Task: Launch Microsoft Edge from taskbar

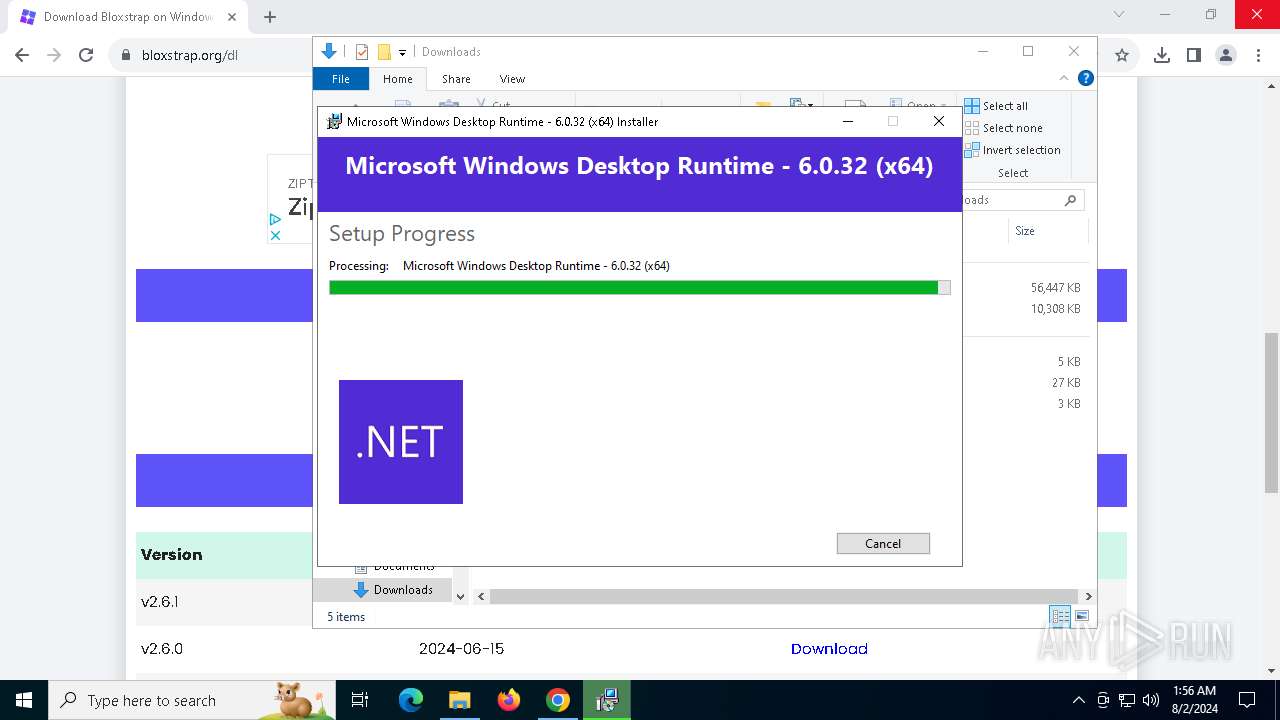Action: click(x=411, y=700)
